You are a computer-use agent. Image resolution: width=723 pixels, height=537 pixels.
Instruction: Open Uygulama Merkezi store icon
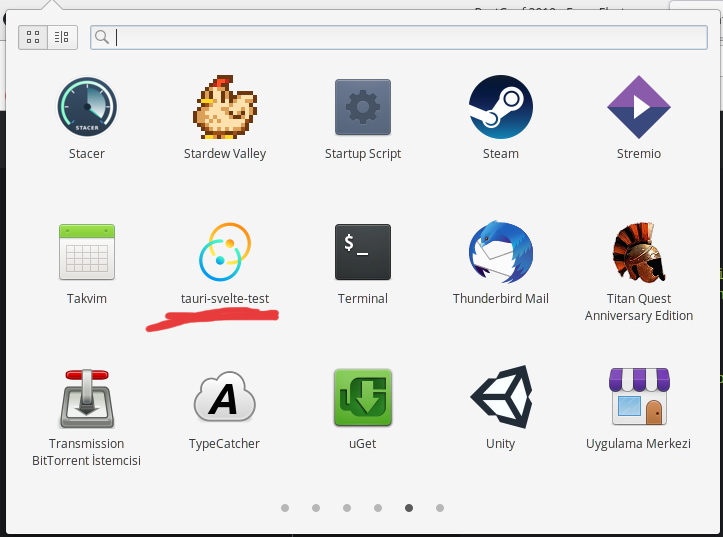pyautogui.click(x=639, y=396)
